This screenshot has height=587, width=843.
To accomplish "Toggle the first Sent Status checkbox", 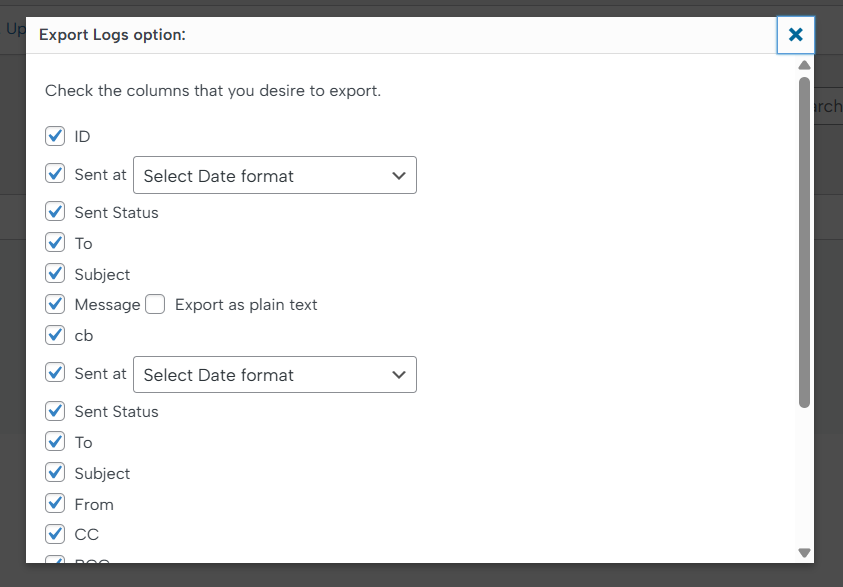I will click(x=55, y=212).
